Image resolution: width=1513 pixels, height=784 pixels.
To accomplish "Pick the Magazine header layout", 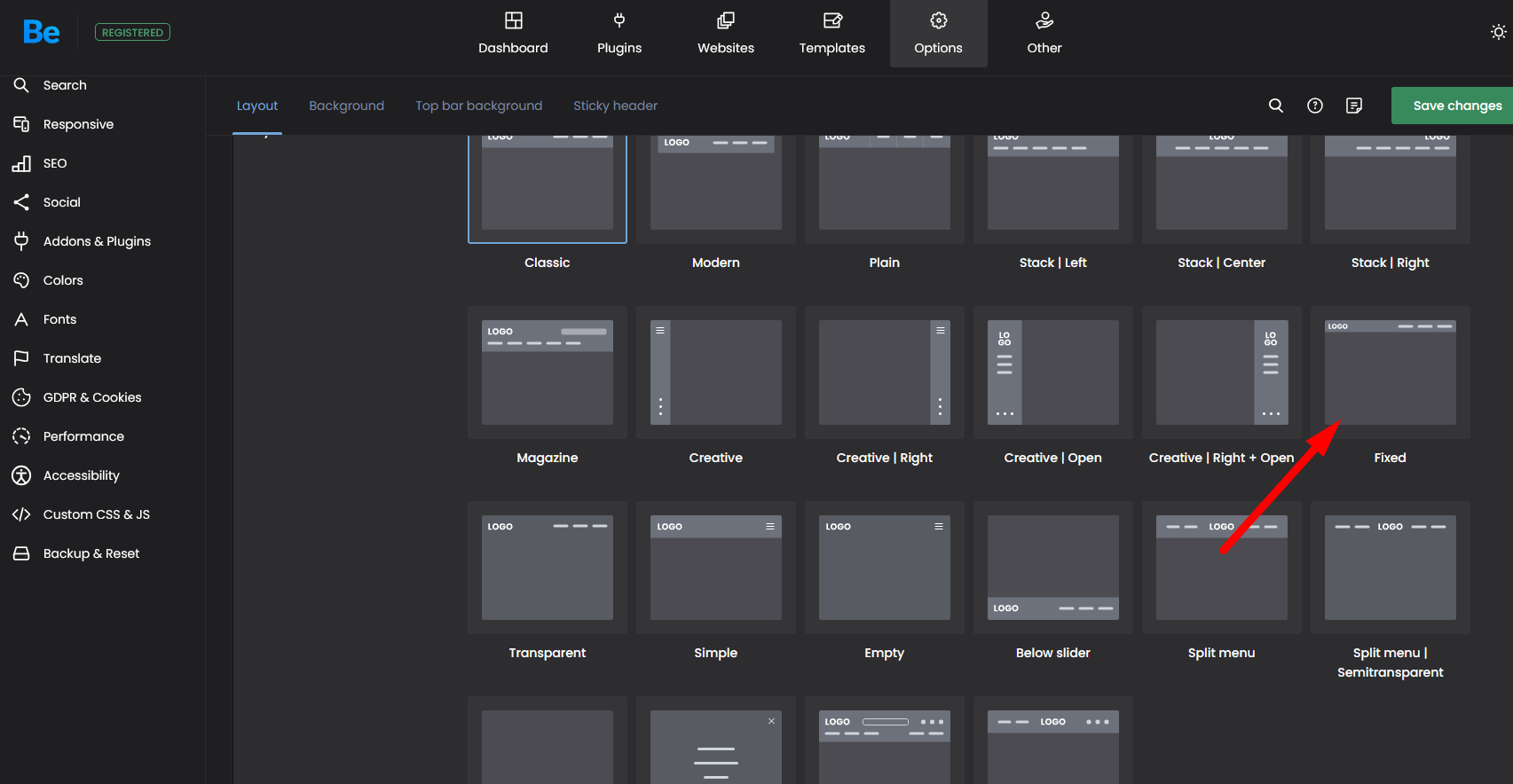I will tap(548, 372).
